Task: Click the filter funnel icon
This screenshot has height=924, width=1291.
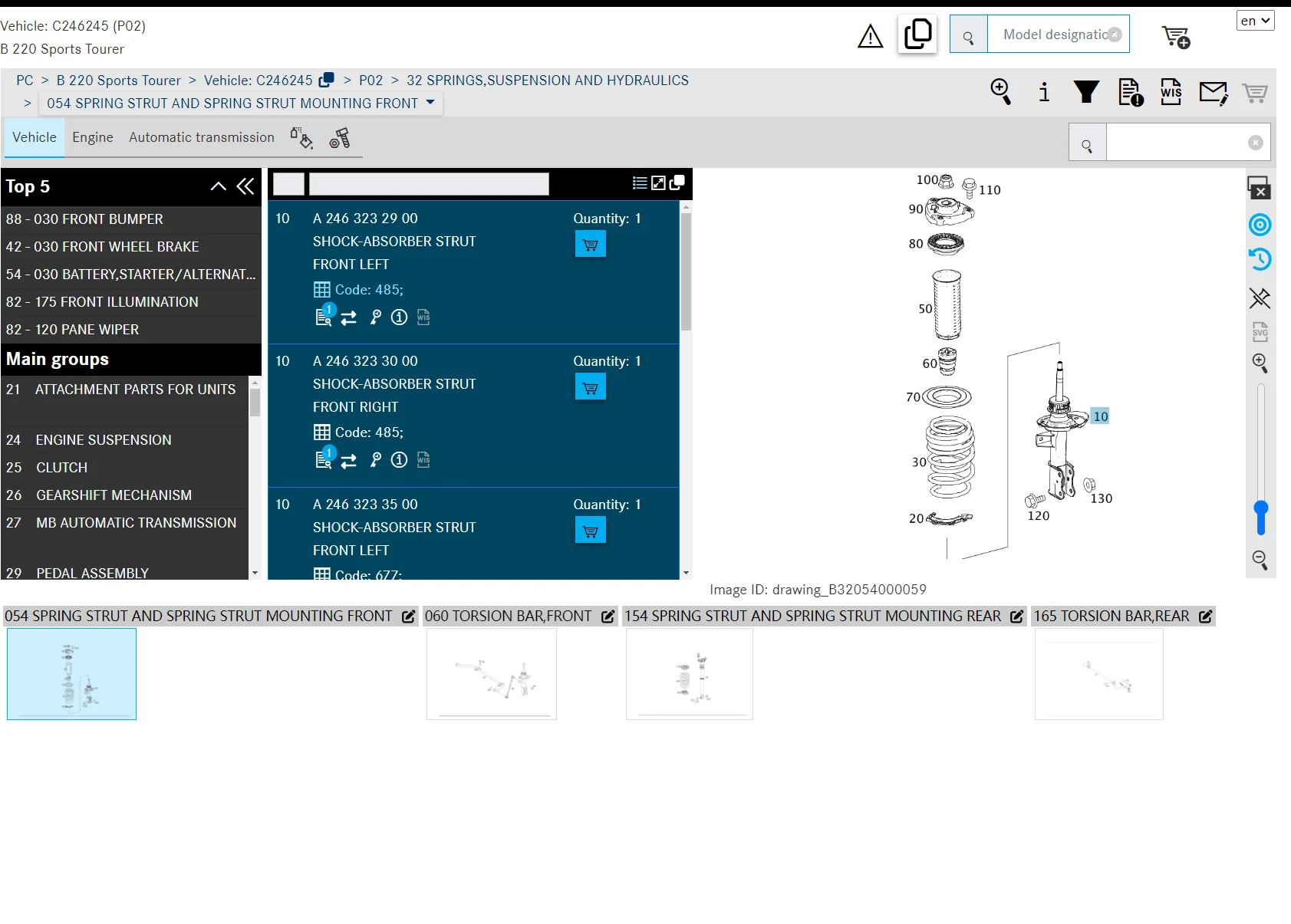Action: pos(1086,92)
